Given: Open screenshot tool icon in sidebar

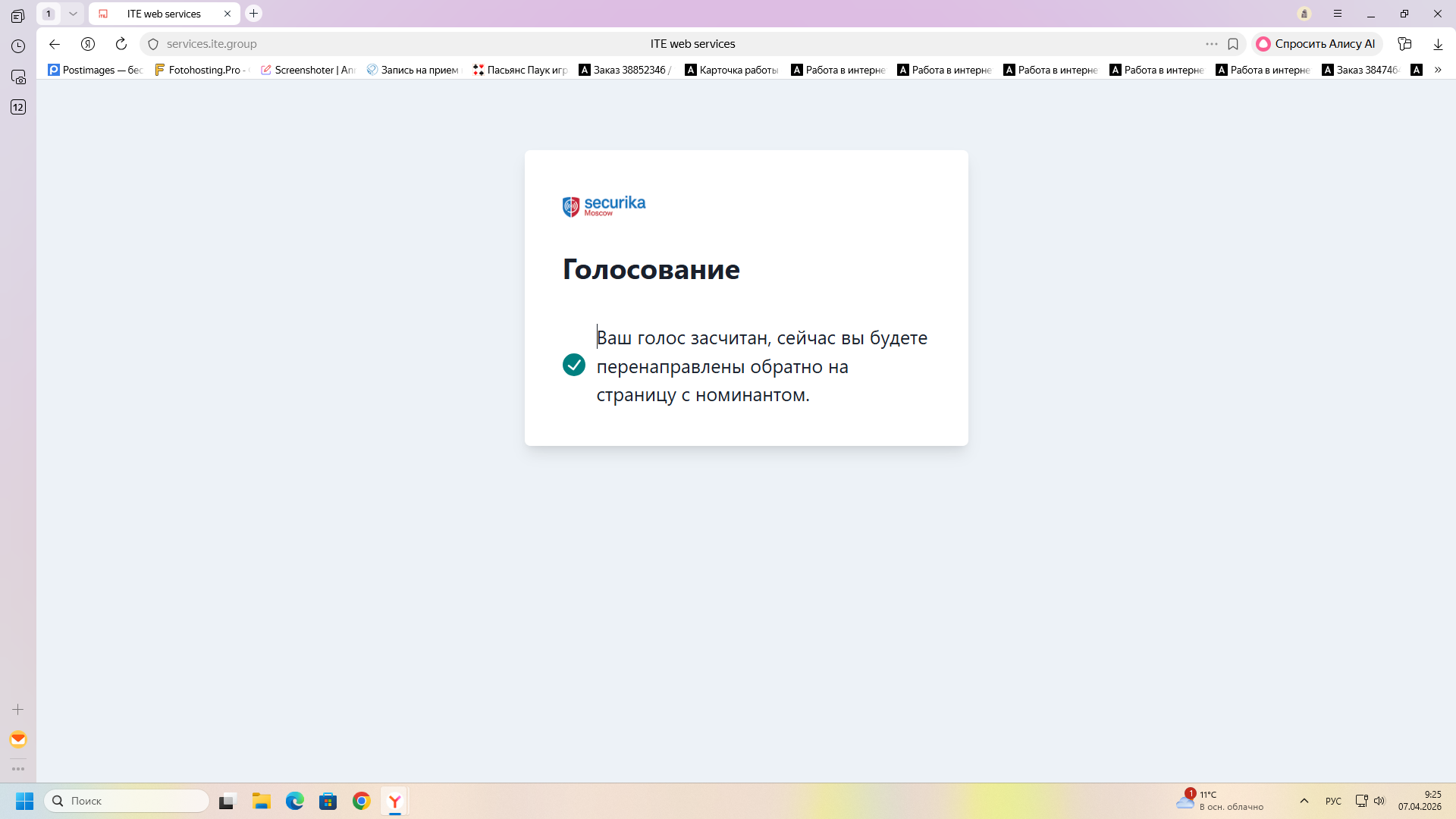Looking at the screenshot, I should tap(18, 77).
